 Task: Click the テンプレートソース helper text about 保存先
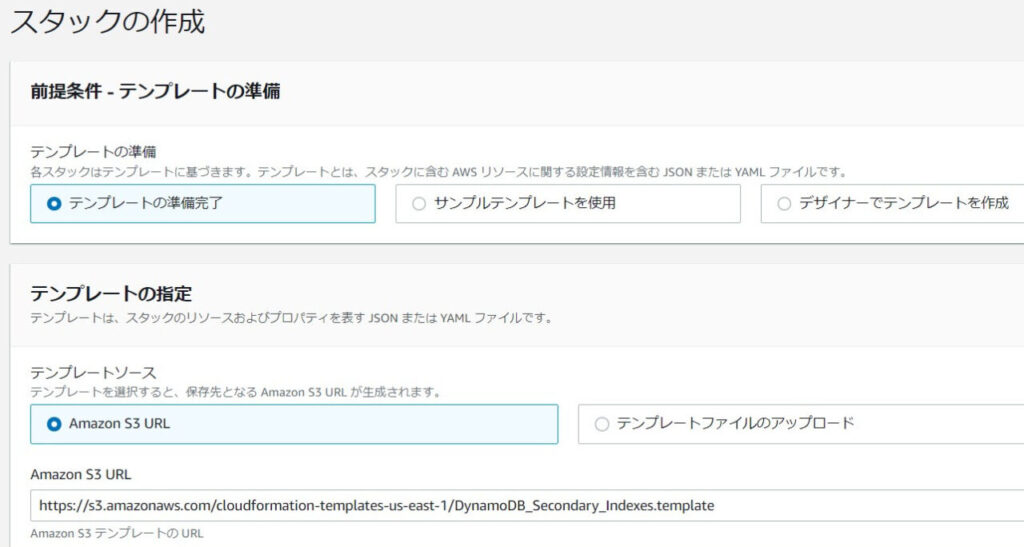click(236, 392)
